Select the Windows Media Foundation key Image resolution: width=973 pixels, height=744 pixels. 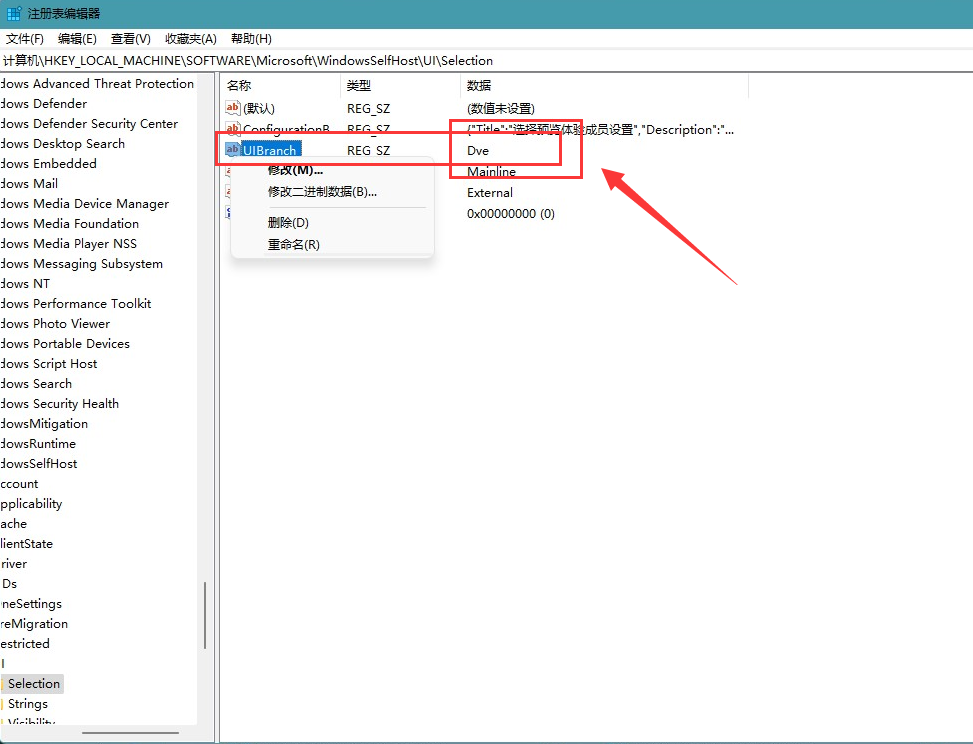point(70,223)
